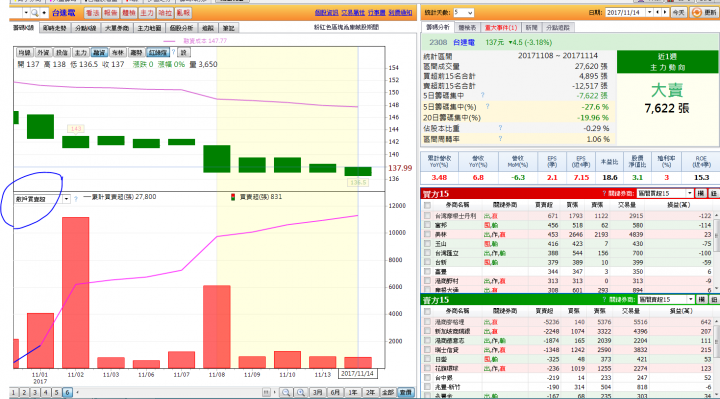Image resolution: width=720 pixels, height=399 pixels.
Task: Click help question mark beside 紅綠燈 button
Action: [x=174, y=52]
